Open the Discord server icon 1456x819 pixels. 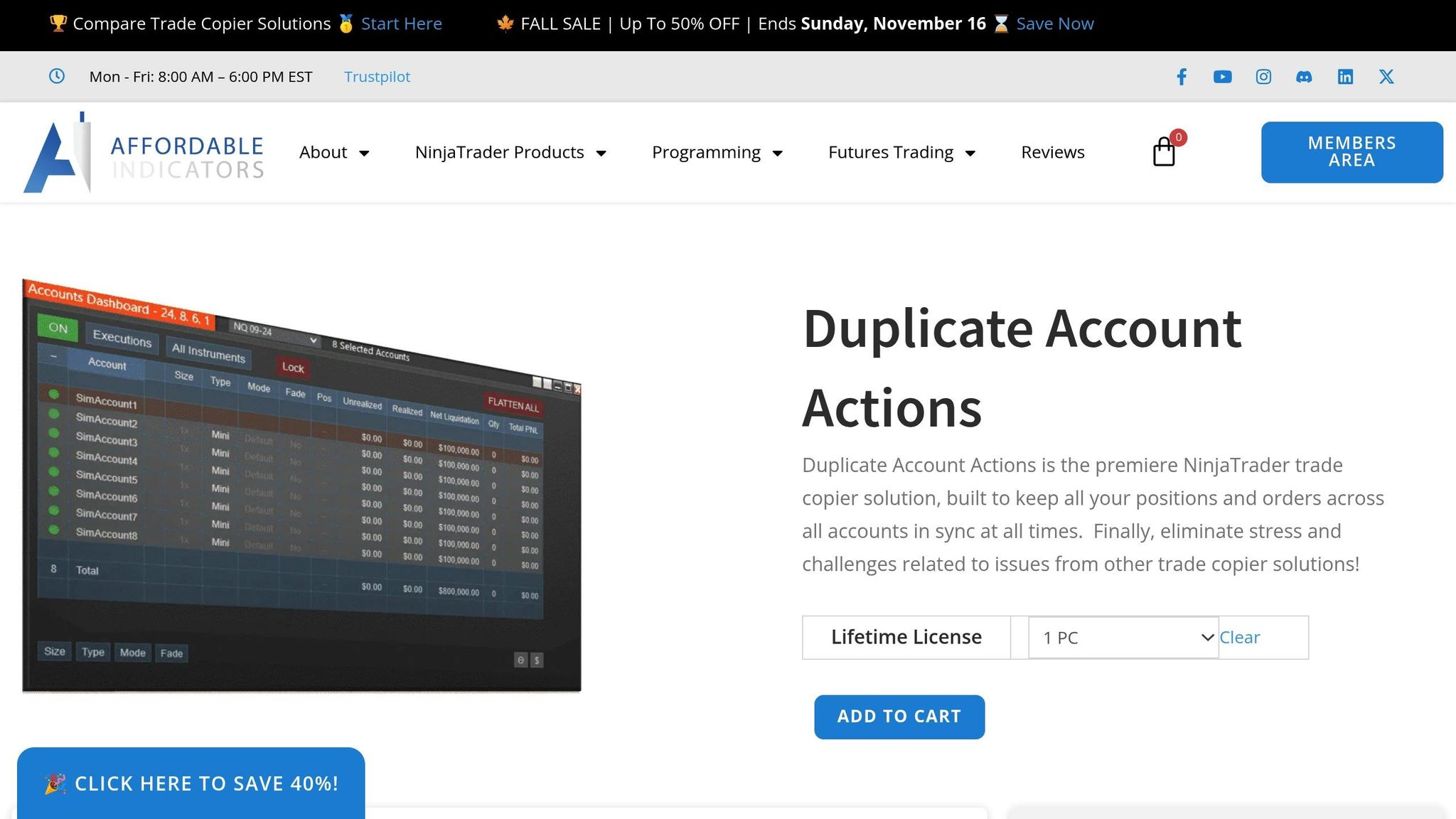point(1304,77)
